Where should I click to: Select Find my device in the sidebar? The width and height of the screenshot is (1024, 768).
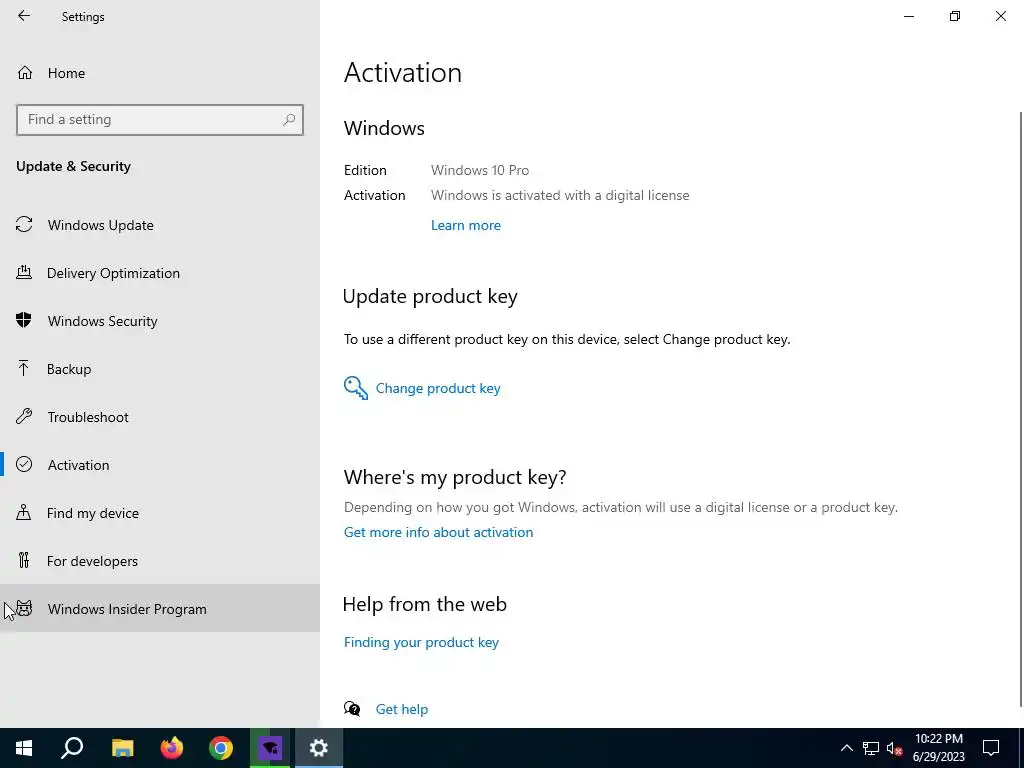pos(160,513)
